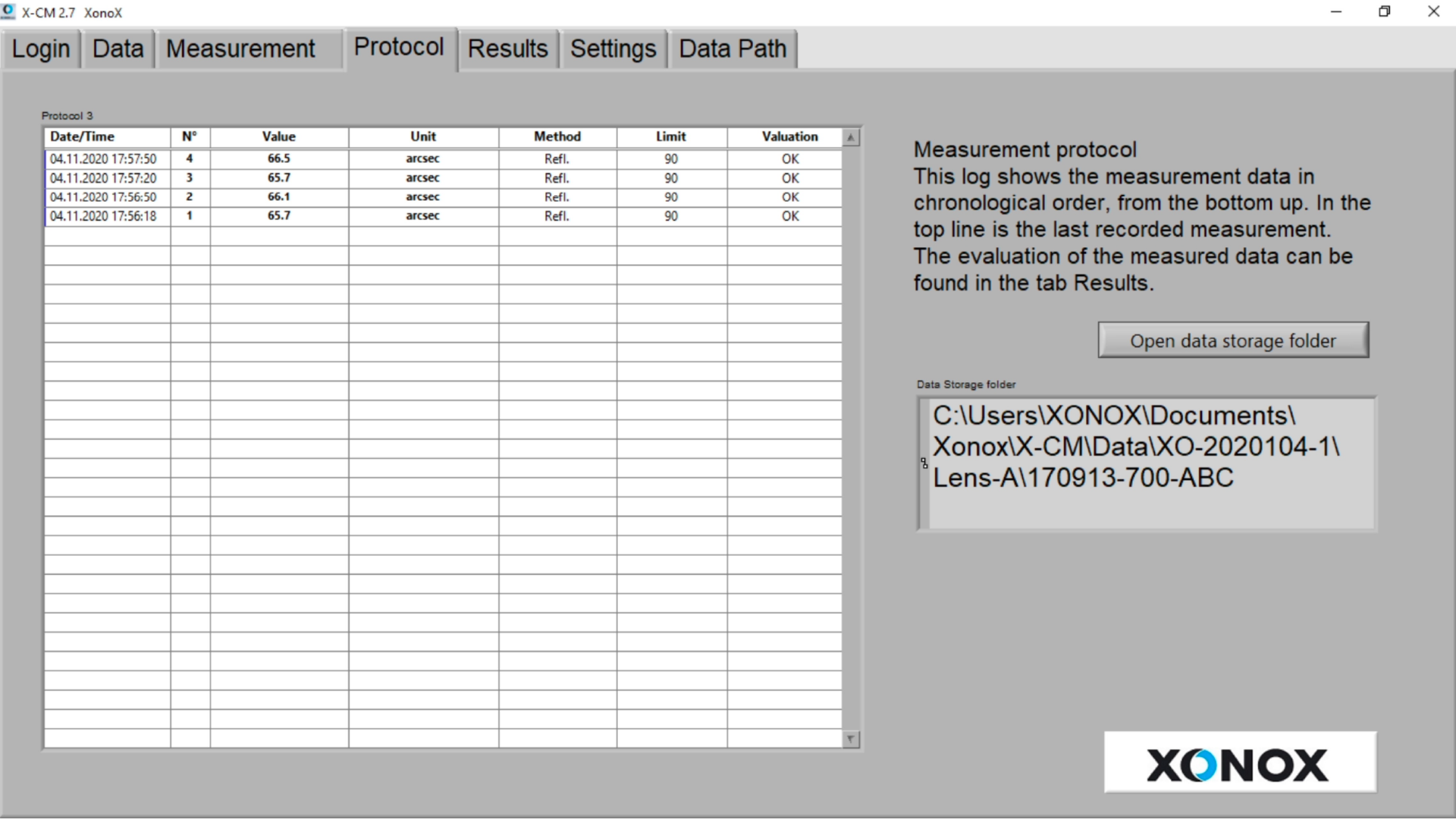Switch to the Data Path tab
1456x819 pixels.
tap(732, 49)
